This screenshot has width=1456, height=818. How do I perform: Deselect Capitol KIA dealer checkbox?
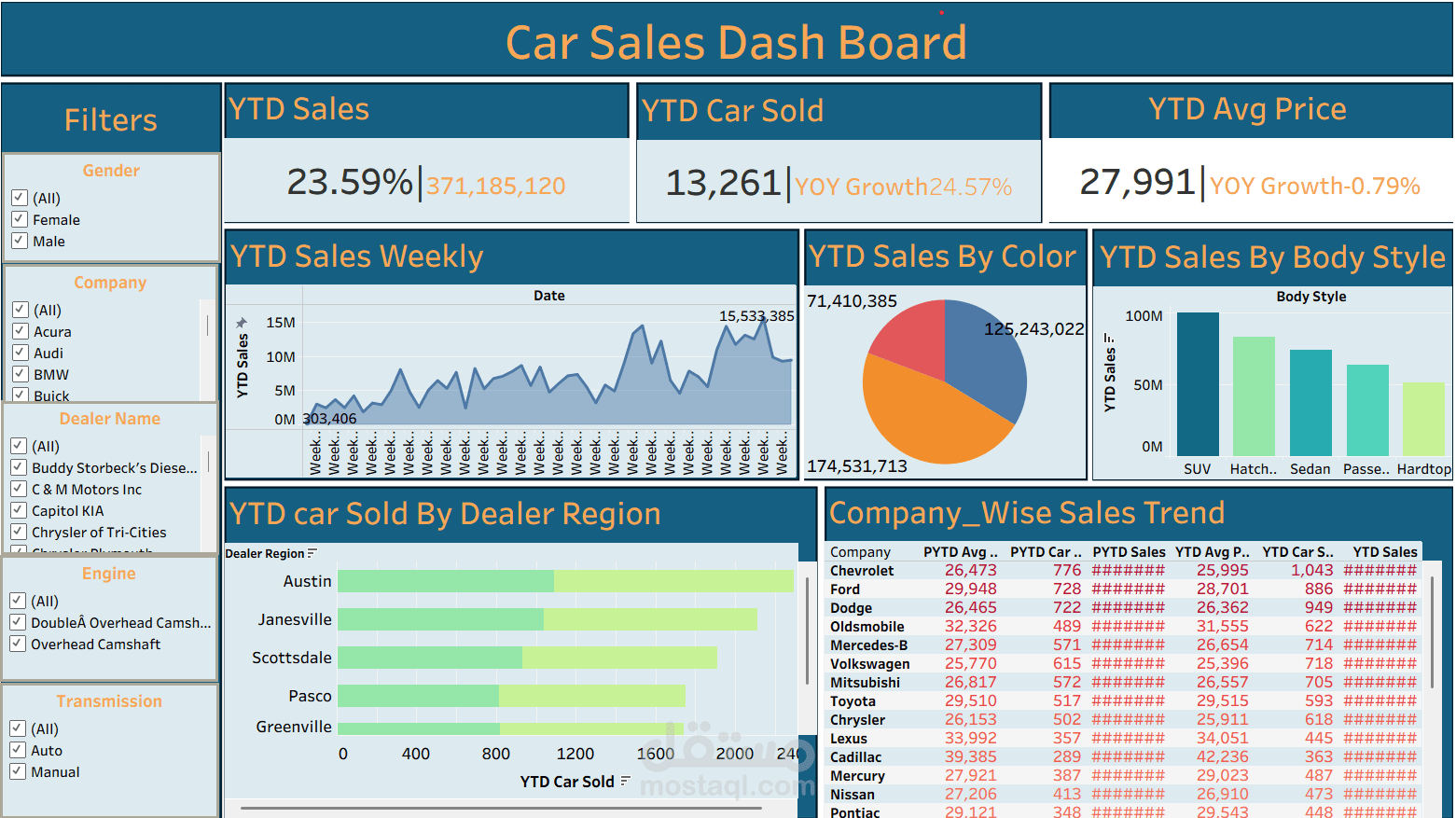pyautogui.click(x=18, y=510)
